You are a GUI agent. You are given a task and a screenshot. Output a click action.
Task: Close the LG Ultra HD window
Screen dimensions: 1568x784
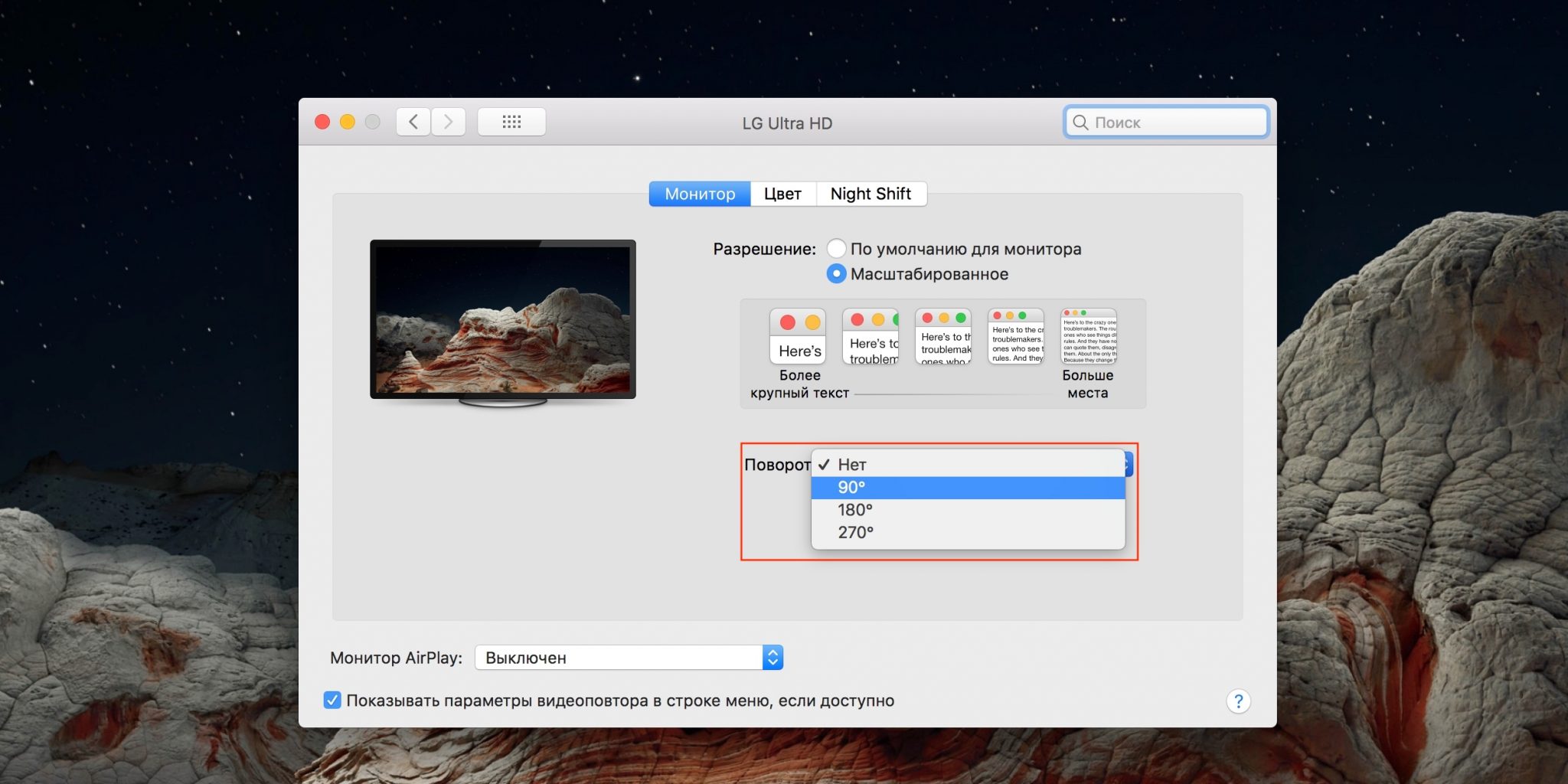[322, 122]
